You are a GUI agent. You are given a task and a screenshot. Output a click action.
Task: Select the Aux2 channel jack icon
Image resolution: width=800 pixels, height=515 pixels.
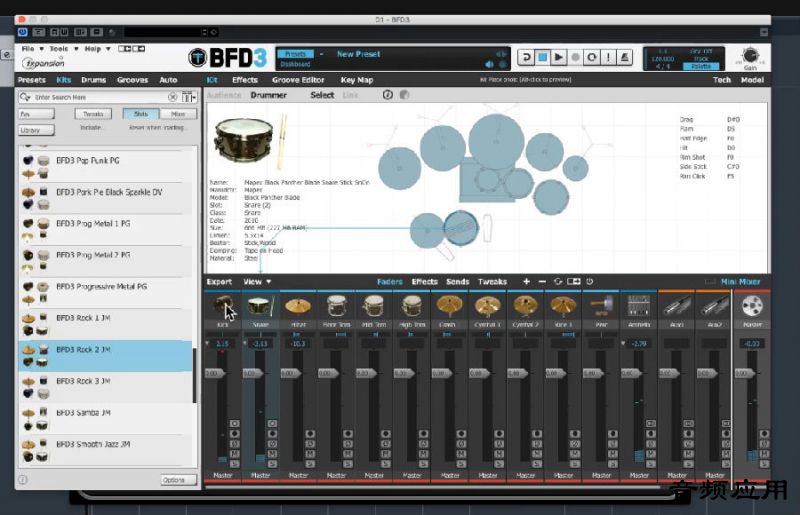pyautogui.click(x=714, y=306)
